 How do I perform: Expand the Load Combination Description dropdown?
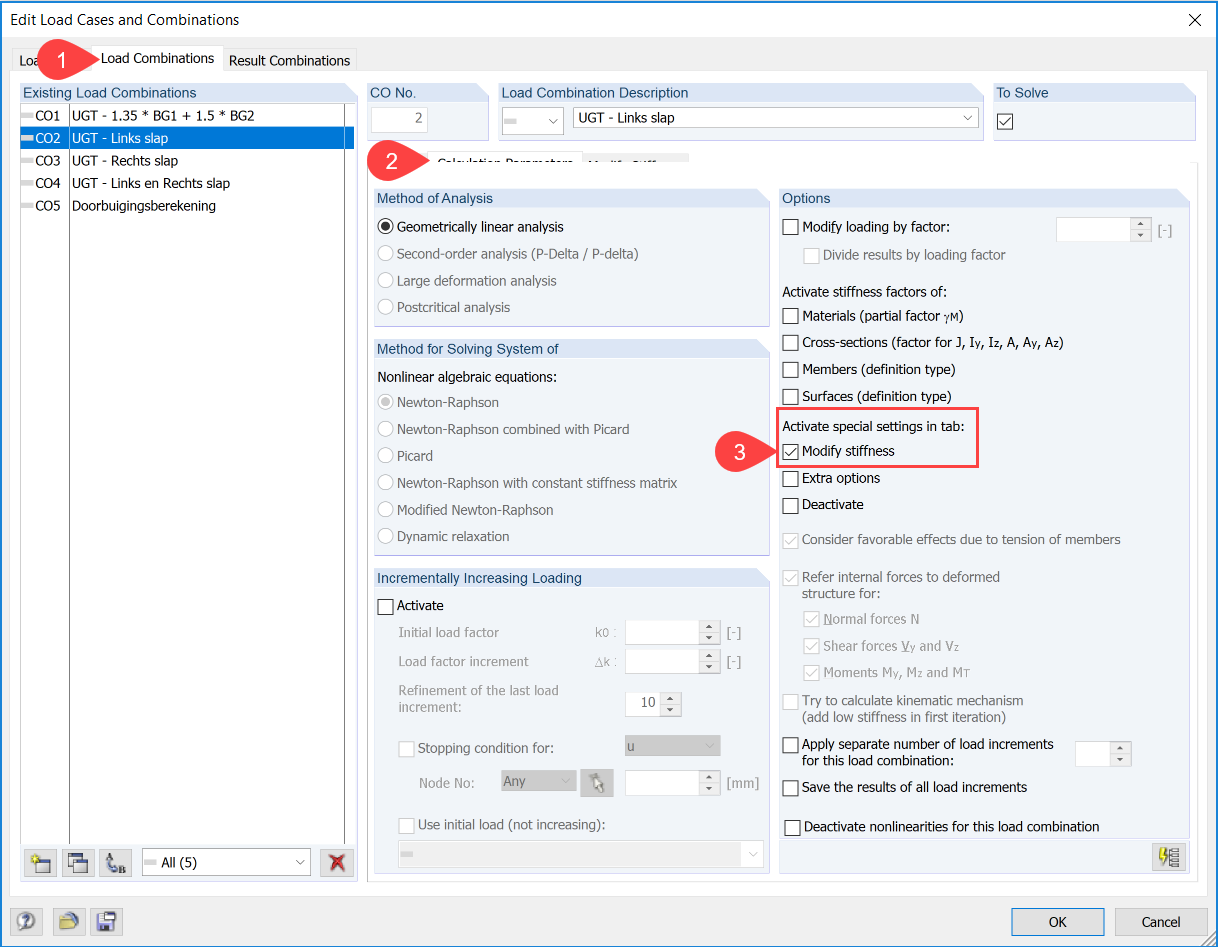tap(966, 118)
